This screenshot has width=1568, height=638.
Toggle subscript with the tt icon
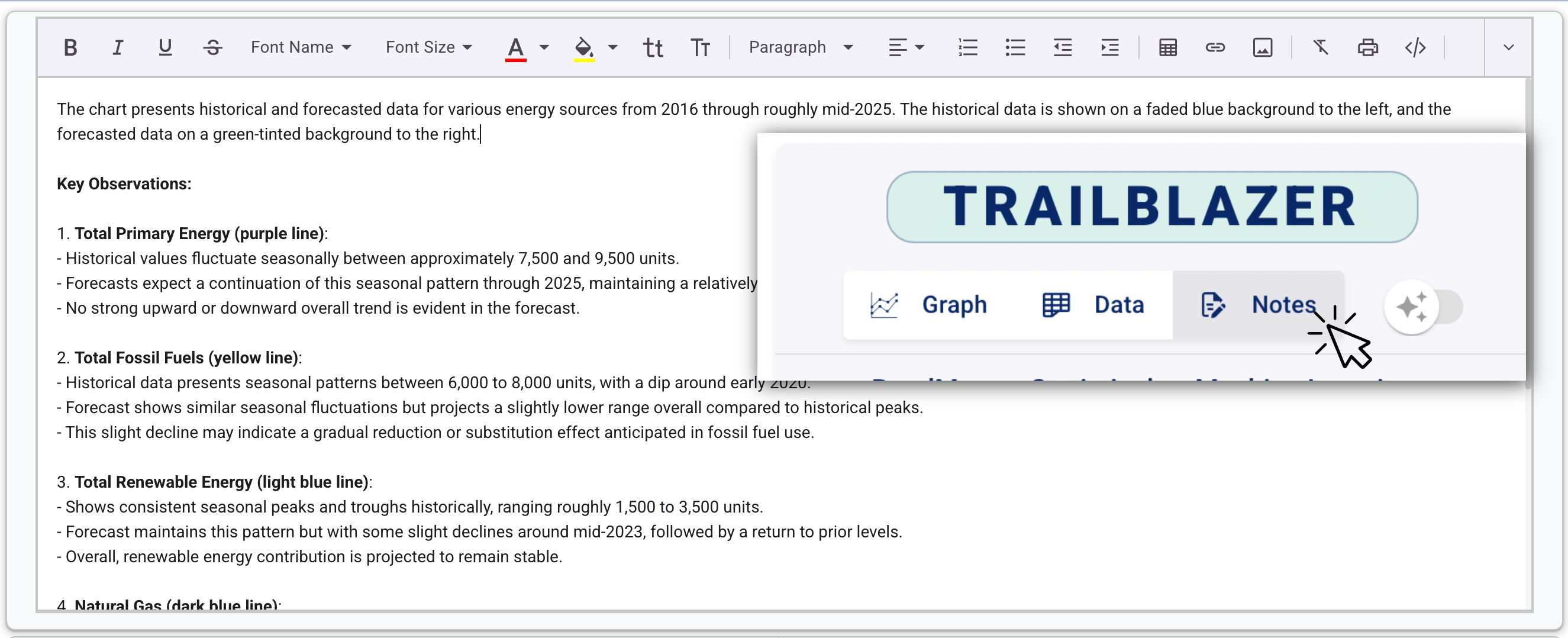coord(653,47)
